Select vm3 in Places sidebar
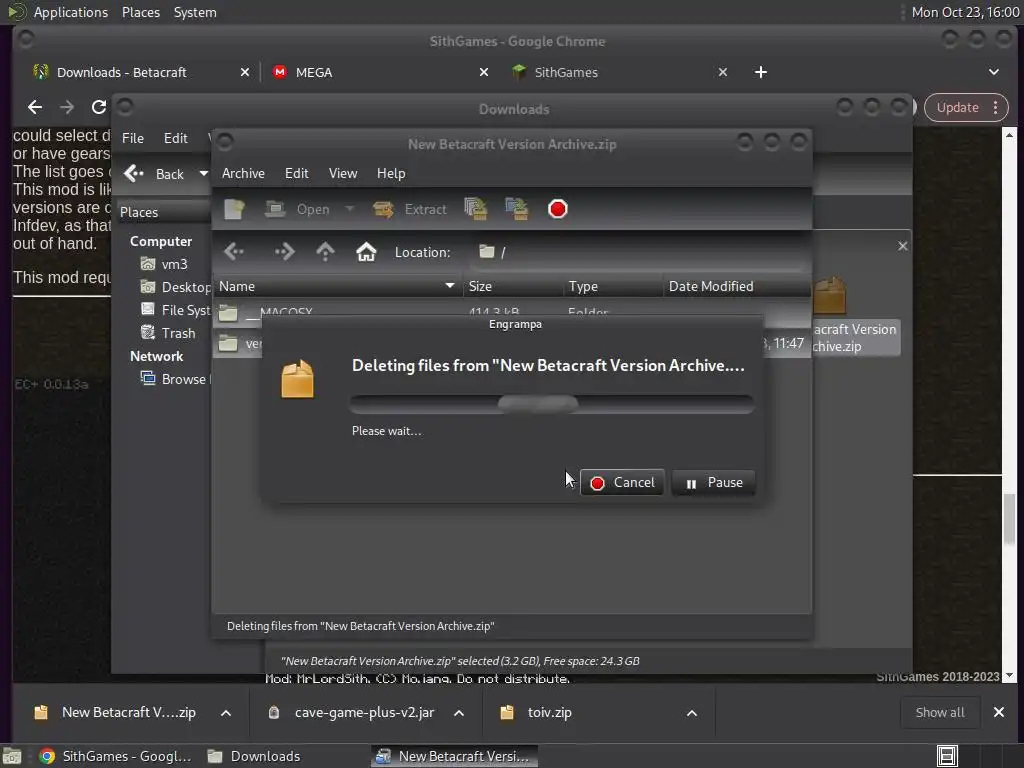 [x=164, y=264]
